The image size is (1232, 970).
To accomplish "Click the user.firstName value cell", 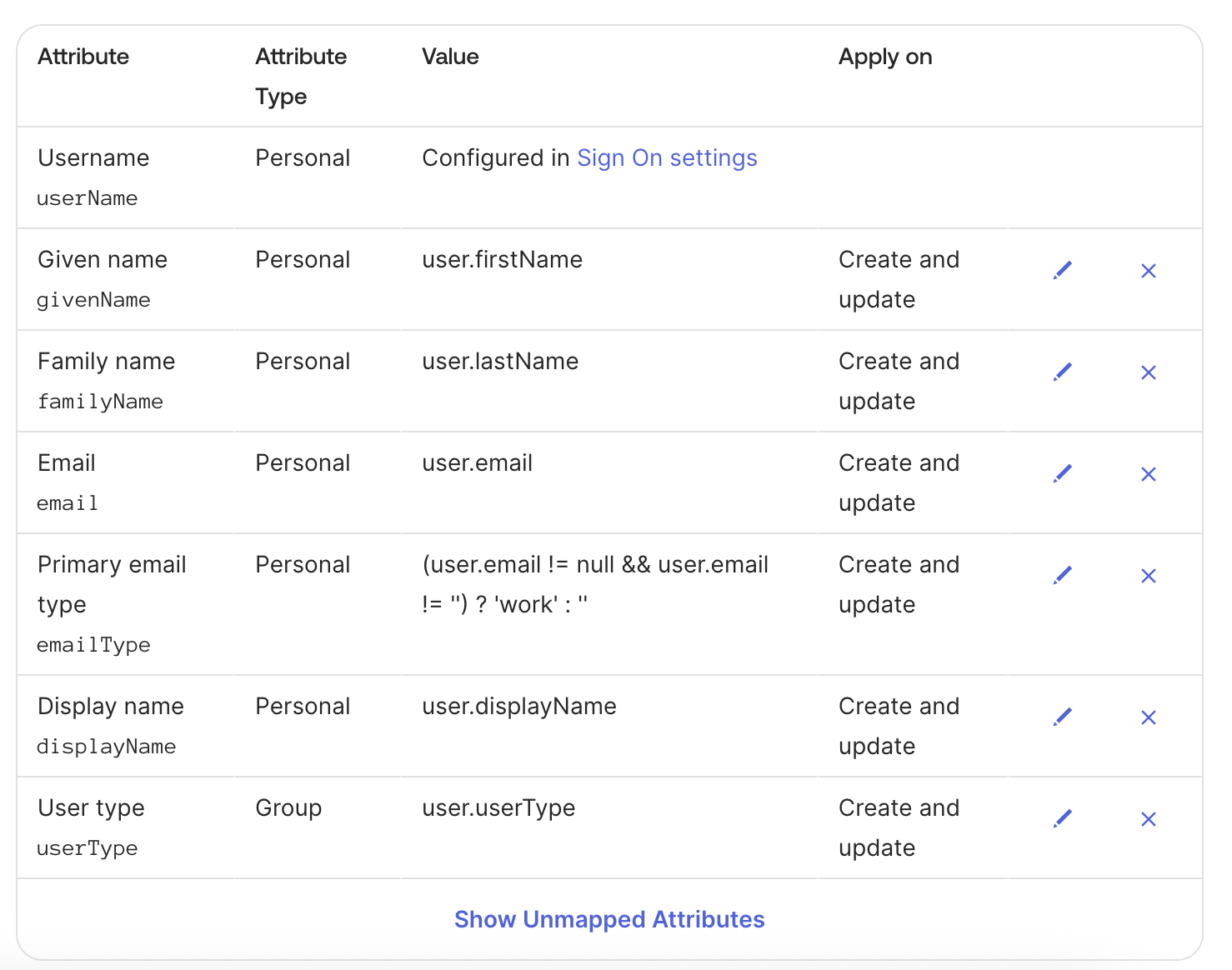I will (501, 259).
